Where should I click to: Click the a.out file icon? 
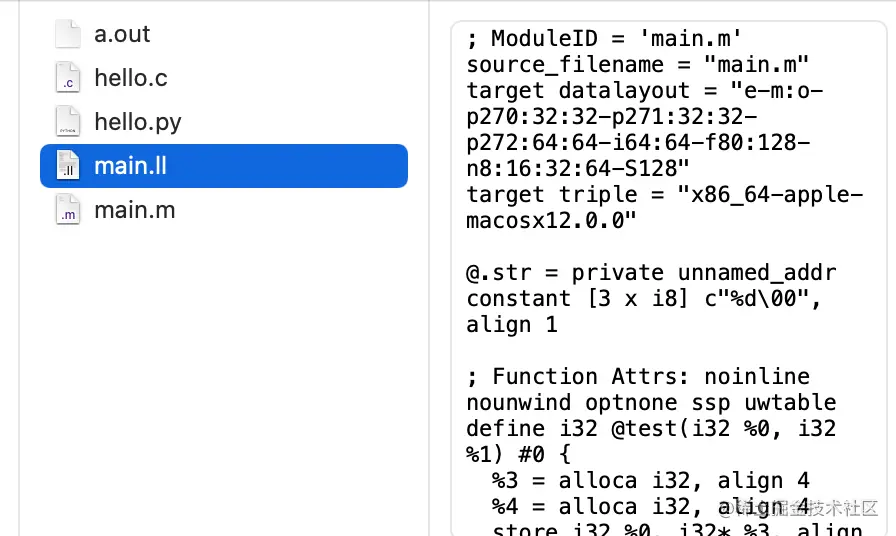pyautogui.click(x=68, y=34)
